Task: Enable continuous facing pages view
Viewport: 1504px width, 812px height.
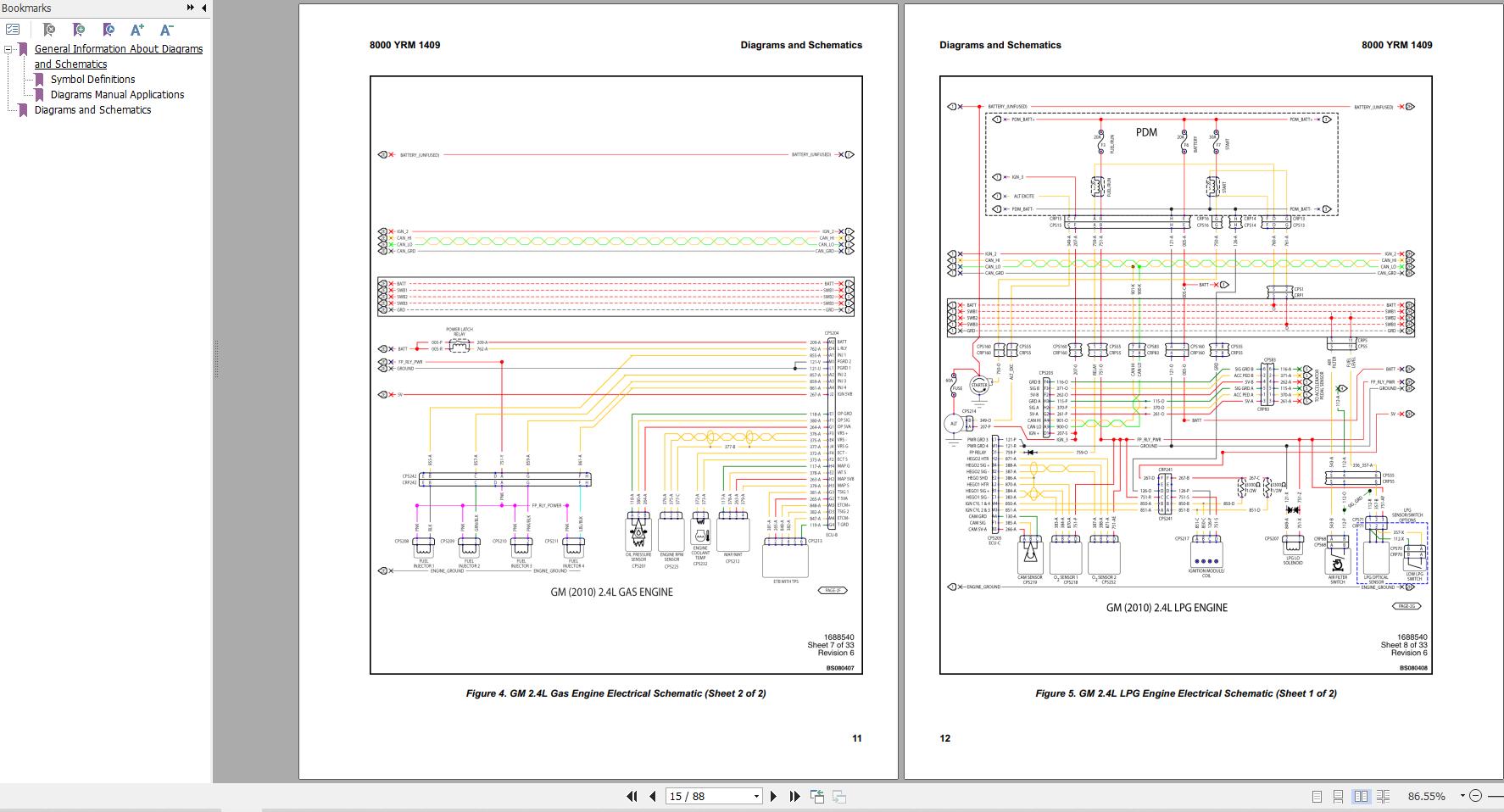Action: (x=1384, y=796)
